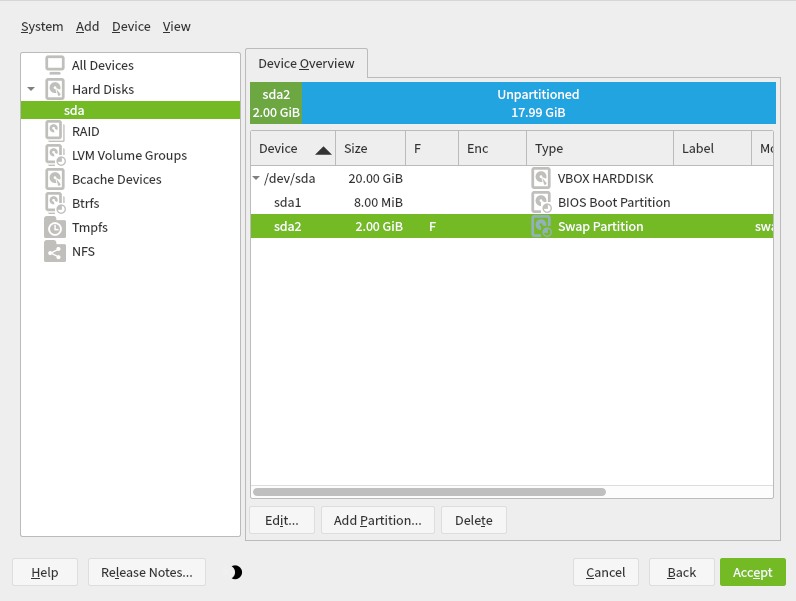Sort by the Device column arrow
This screenshot has height=601, width=796.
(323, 150)
